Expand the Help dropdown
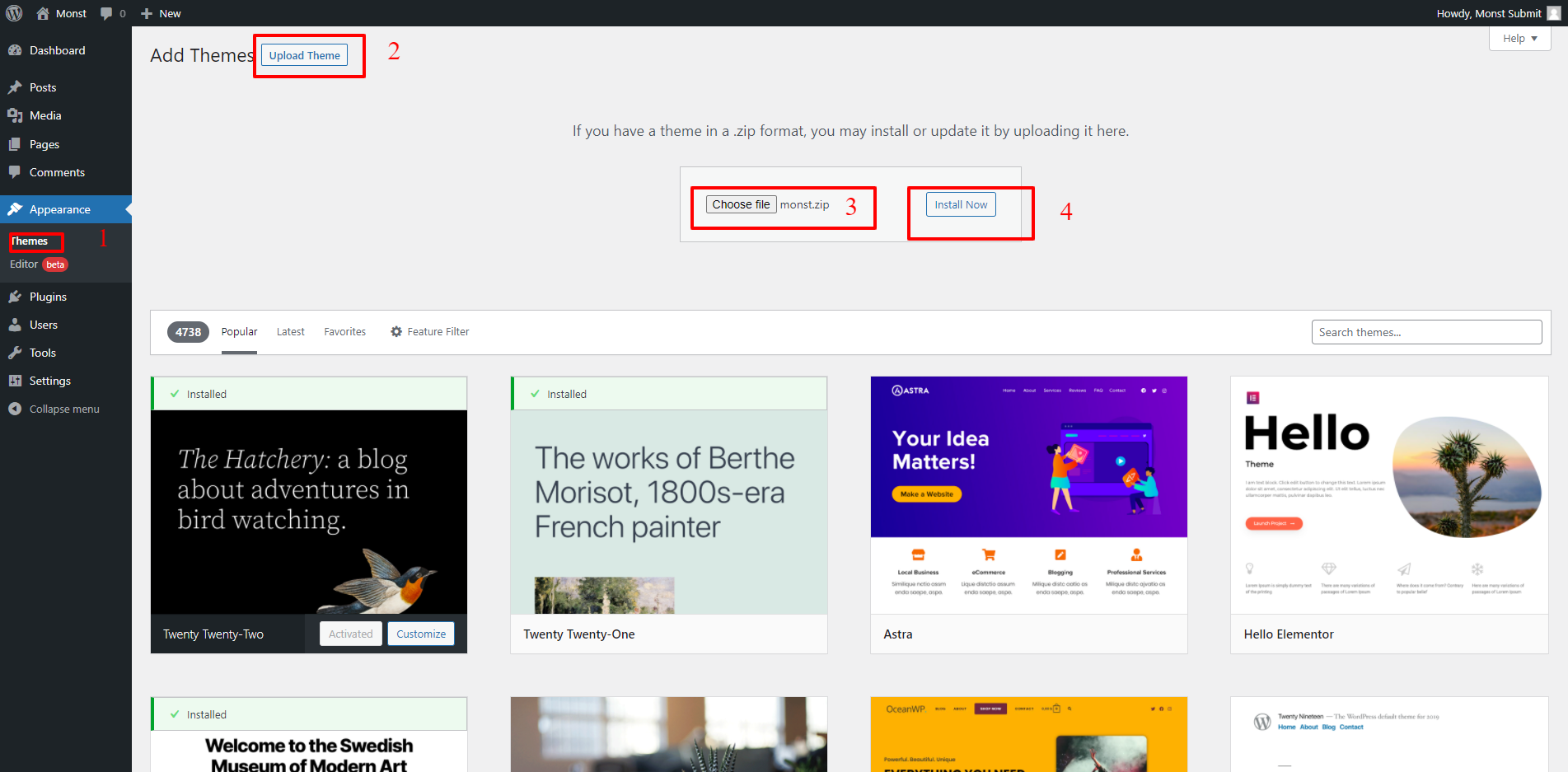 point(1519,38)
